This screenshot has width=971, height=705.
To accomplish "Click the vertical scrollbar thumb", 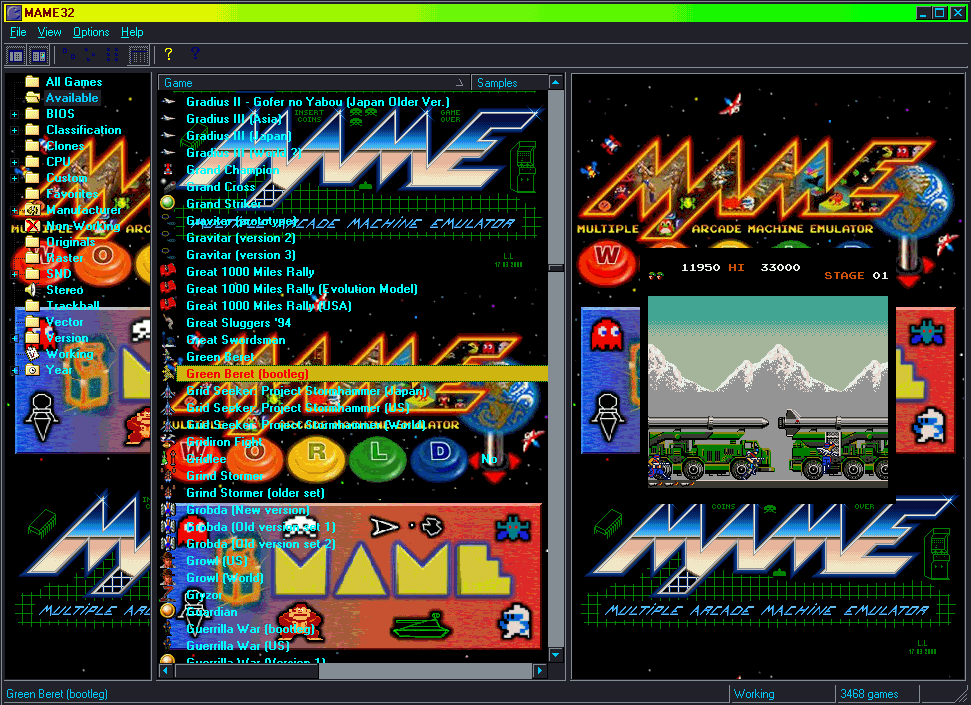I will coord(555,268).
